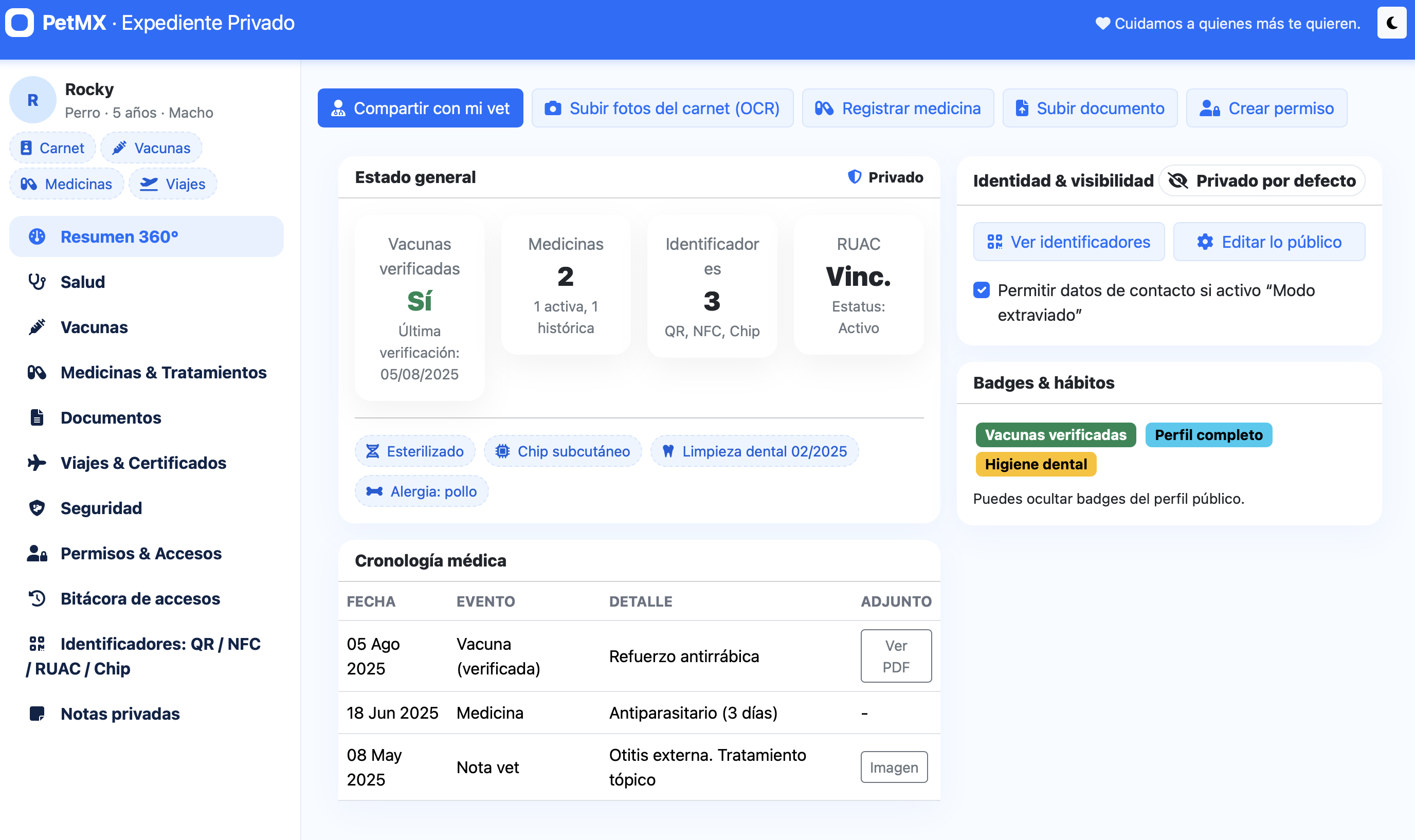
Task: Select the Identificadores QR grid icon
Action: pyautogui.click(x=38, y=644)
